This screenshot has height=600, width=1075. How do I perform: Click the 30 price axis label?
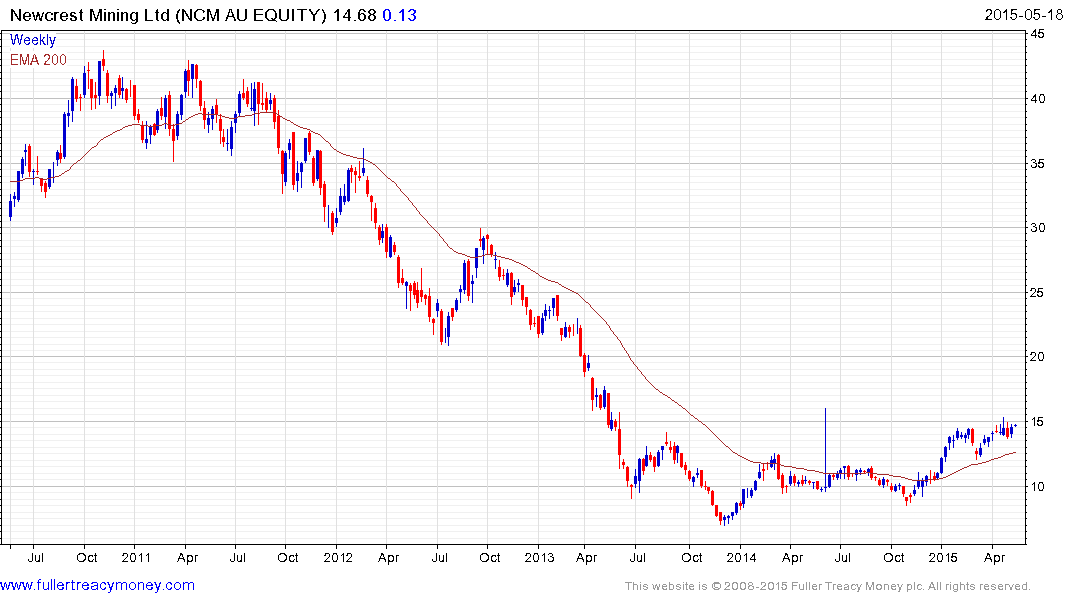pyautogui.click(x=1038, y=228)
